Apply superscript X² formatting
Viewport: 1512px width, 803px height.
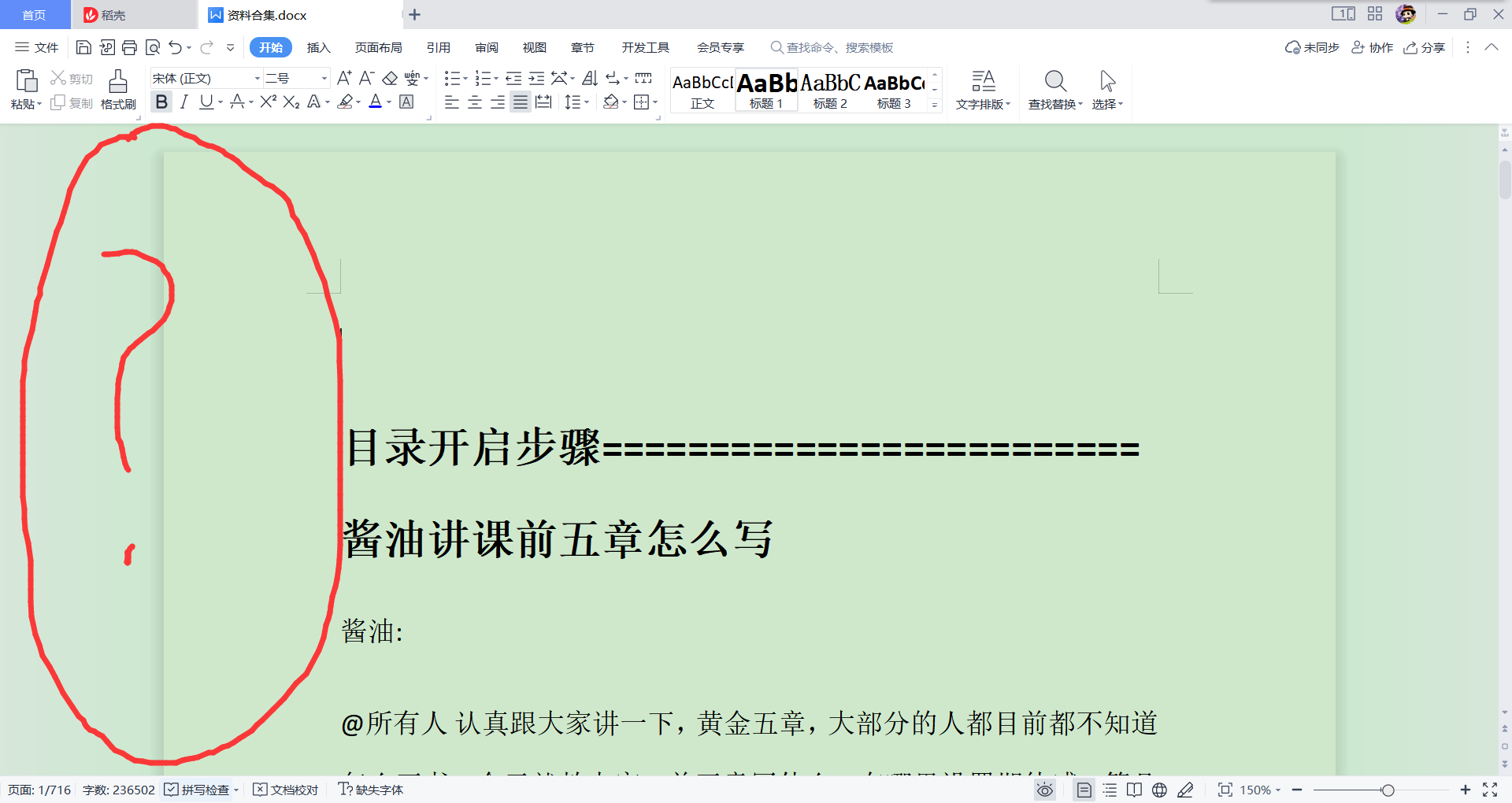pos(268,102)
